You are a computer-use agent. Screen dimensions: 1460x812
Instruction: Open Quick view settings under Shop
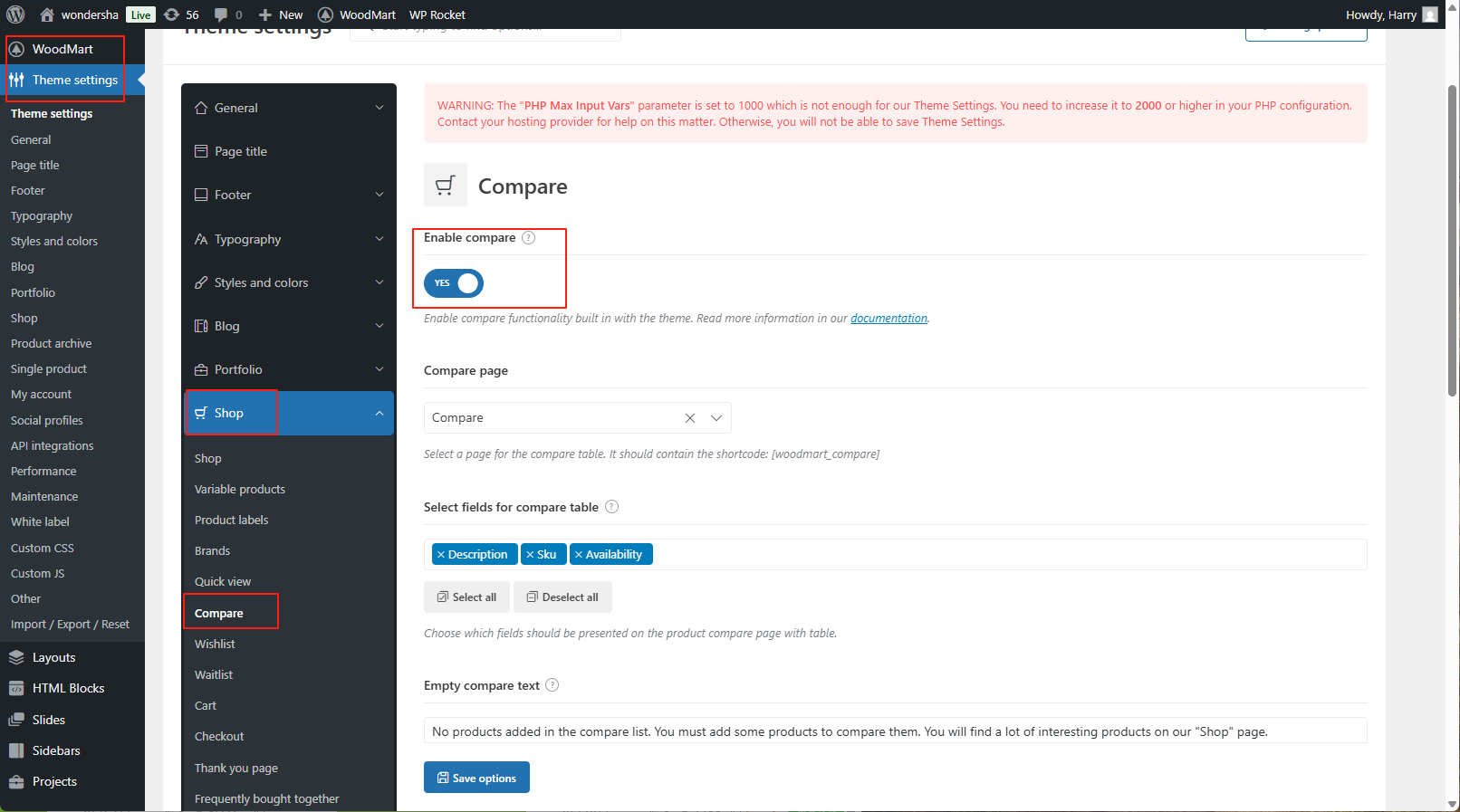(223, 581)
